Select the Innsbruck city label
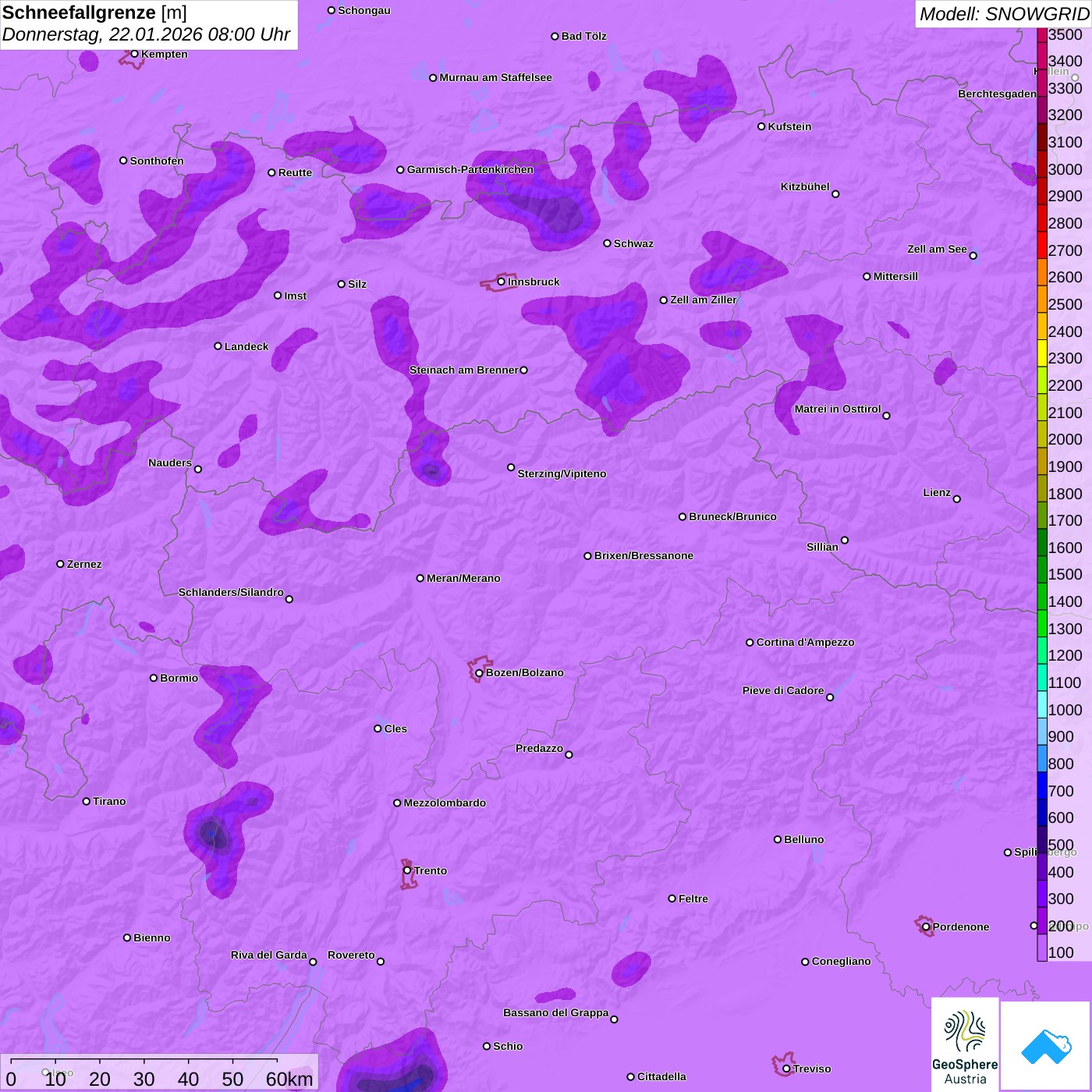The width and height of the screenshot is (1092, 1092). tap(534, 282)
